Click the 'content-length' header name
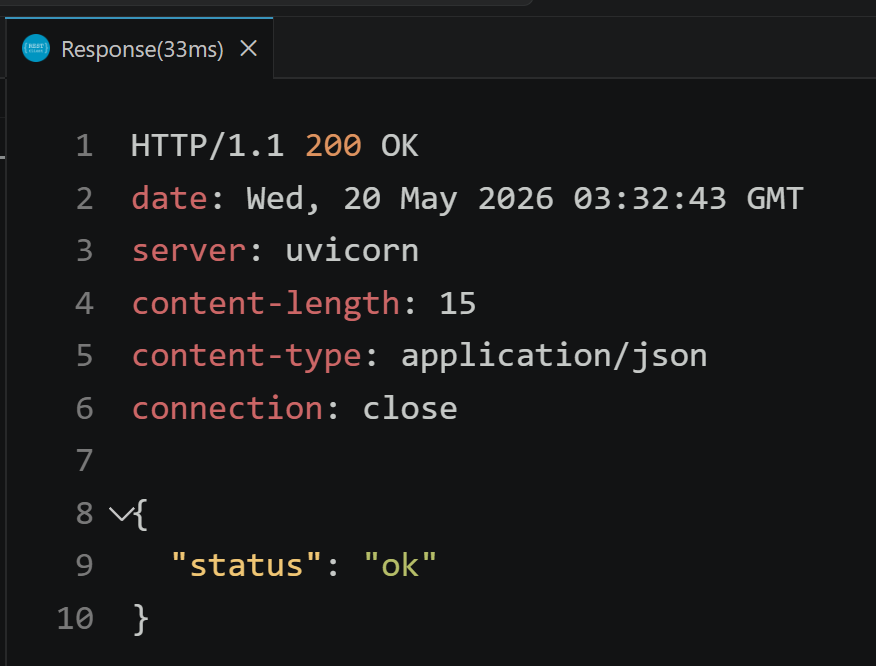Viewport: 876px width, 666px height. tap(265, 304)
